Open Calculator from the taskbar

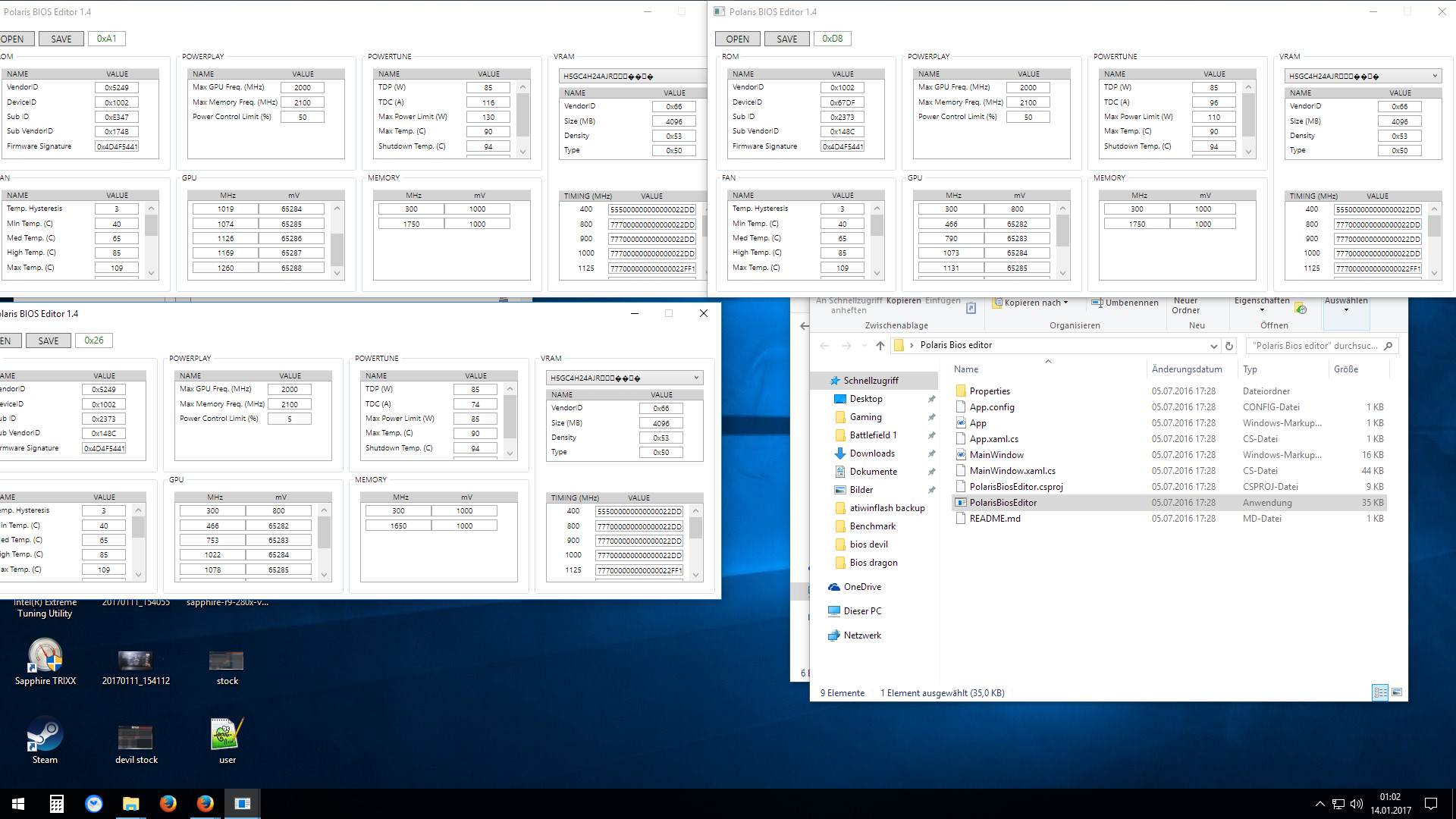[x=57, y=804]
